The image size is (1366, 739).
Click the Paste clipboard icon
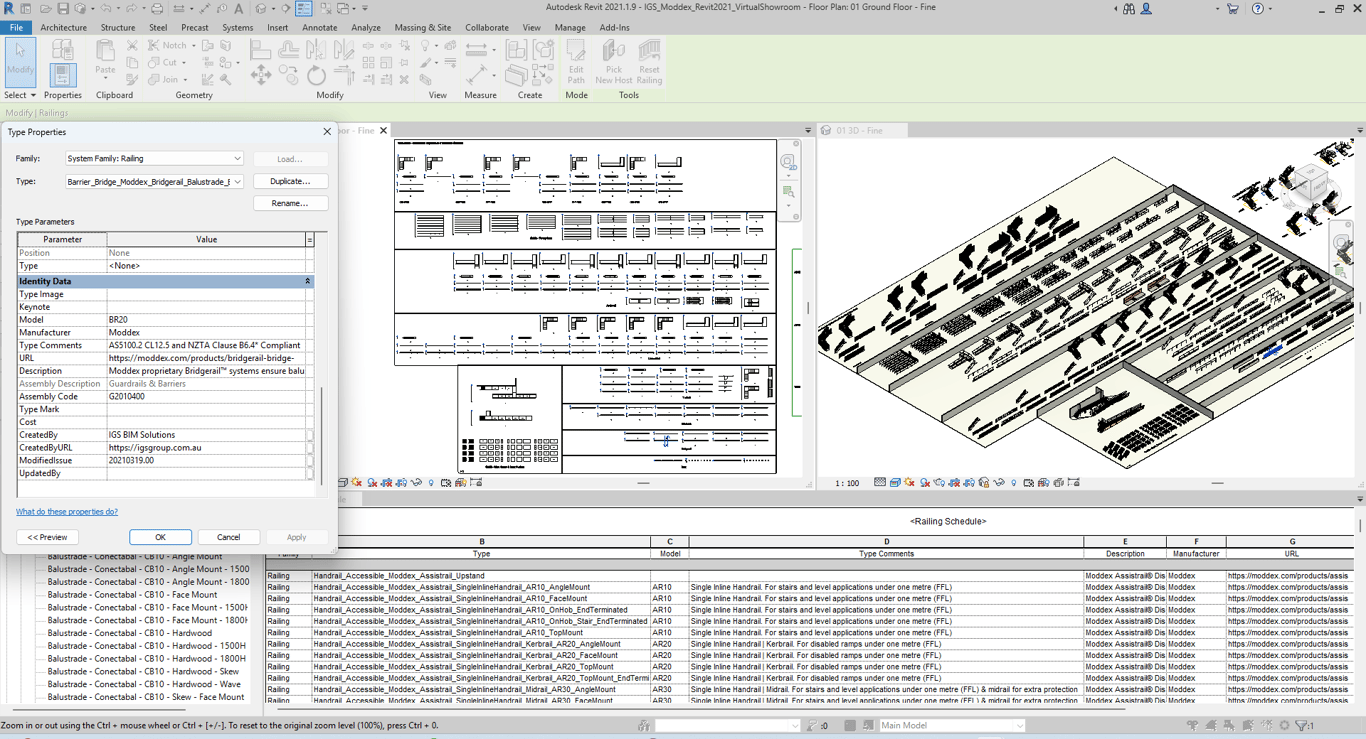pos(105,57)
